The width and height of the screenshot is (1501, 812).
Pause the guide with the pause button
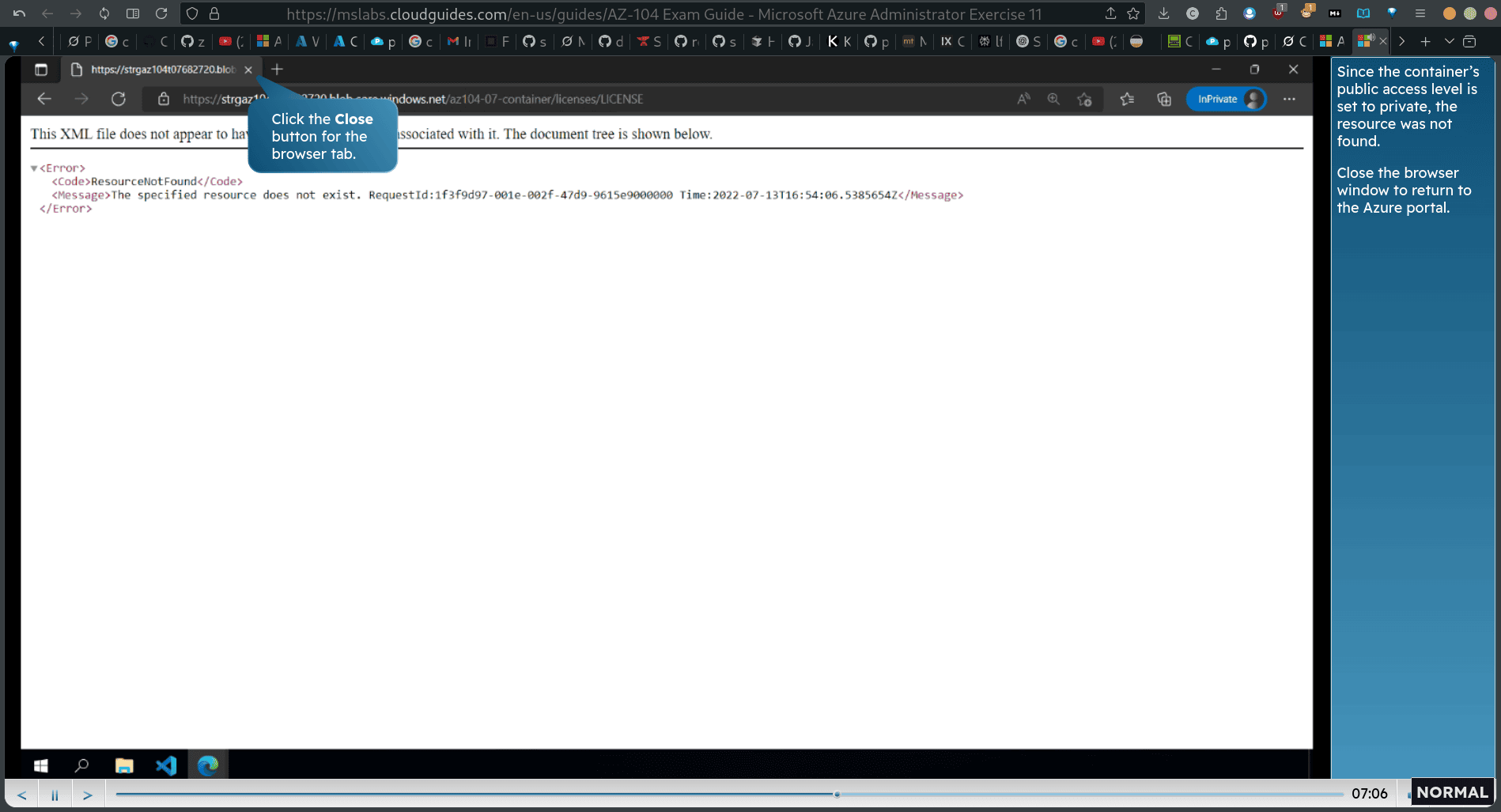[55, 795]
